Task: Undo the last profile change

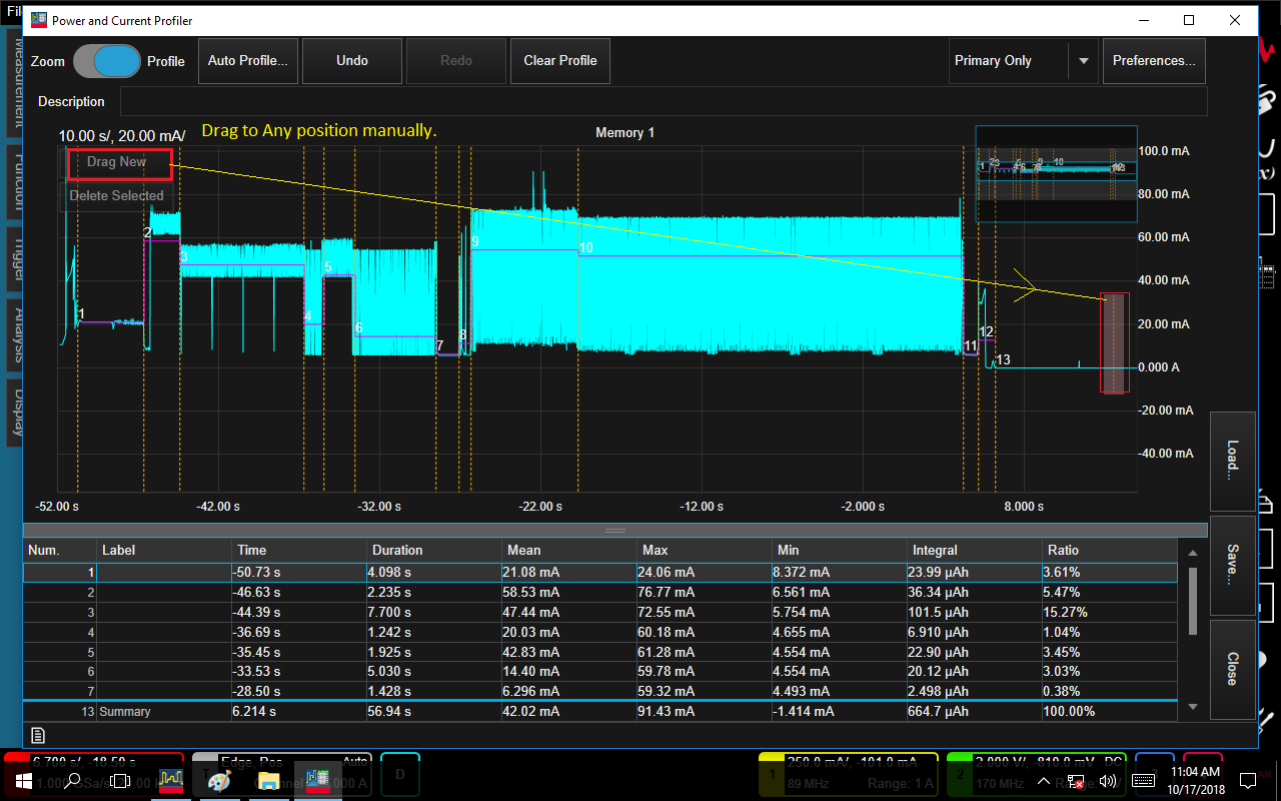Action: click(x=352, y=61)
